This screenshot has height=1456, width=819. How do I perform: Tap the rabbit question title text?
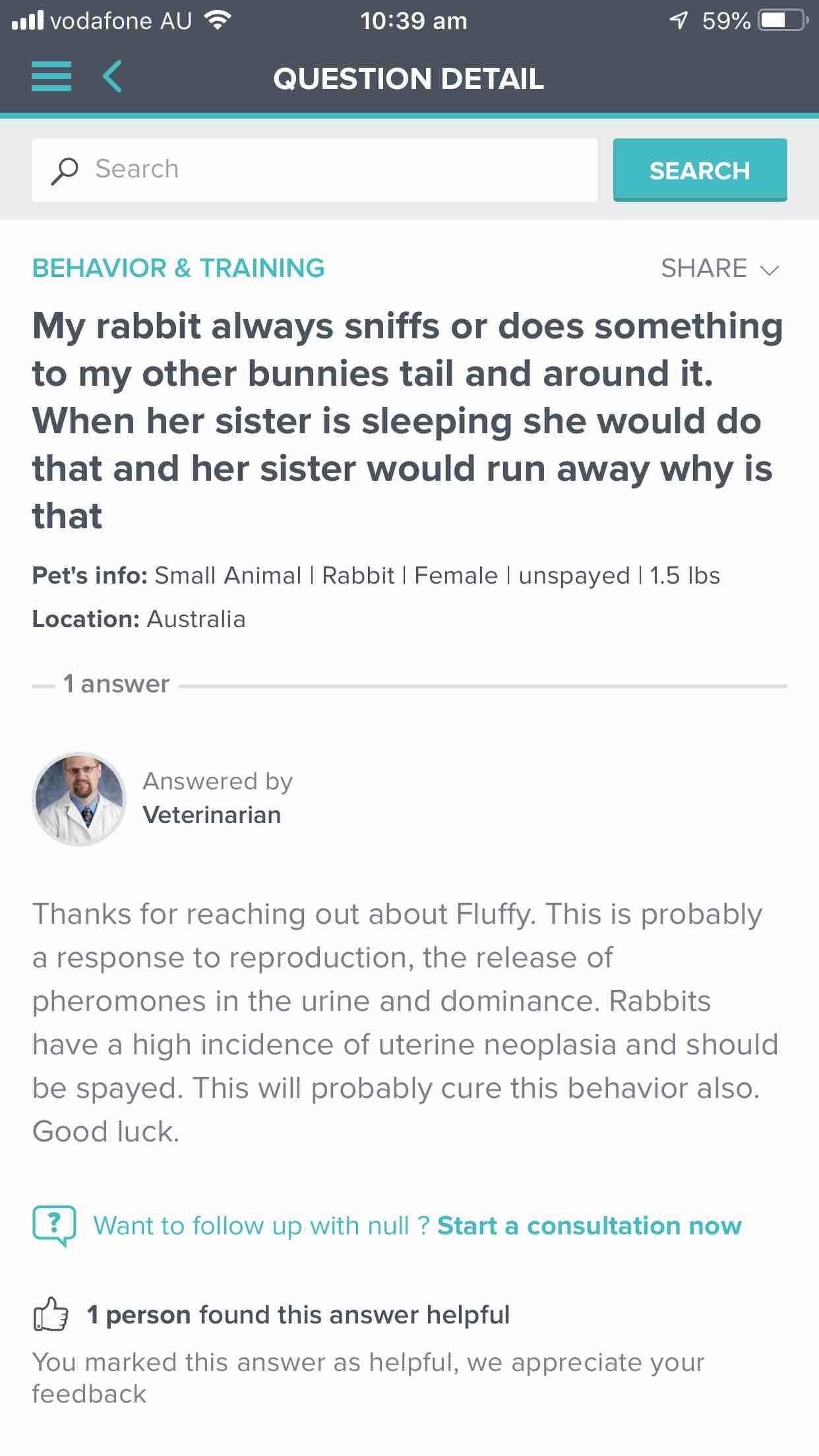[408, 421]
